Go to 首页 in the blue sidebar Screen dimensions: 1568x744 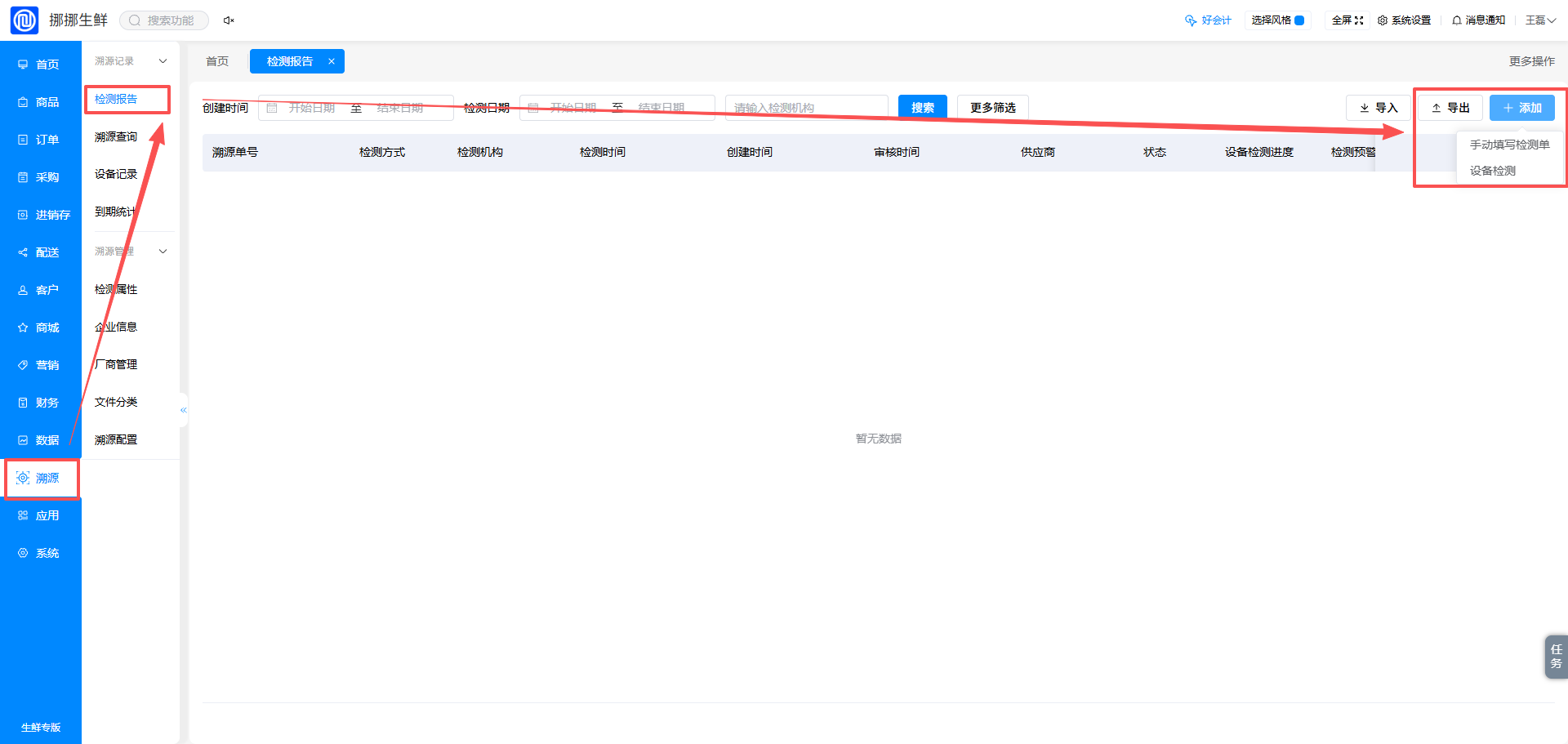[41, 65]
